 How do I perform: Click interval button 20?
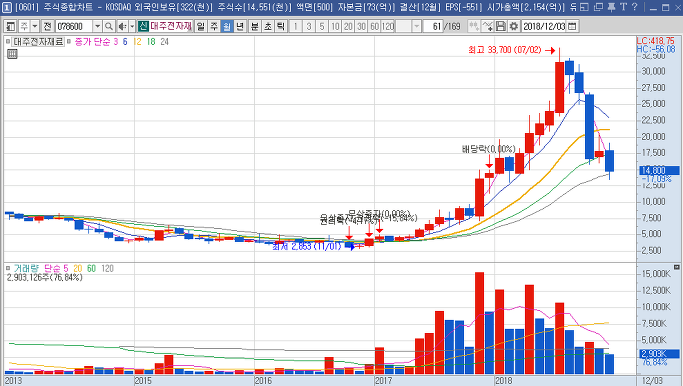tap(348, 27)
